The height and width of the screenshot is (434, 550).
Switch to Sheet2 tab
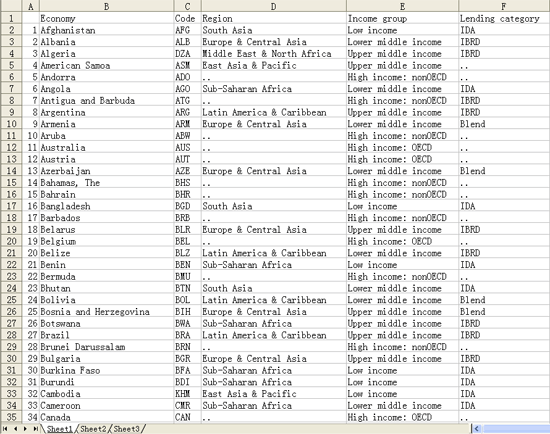[93, 429]
